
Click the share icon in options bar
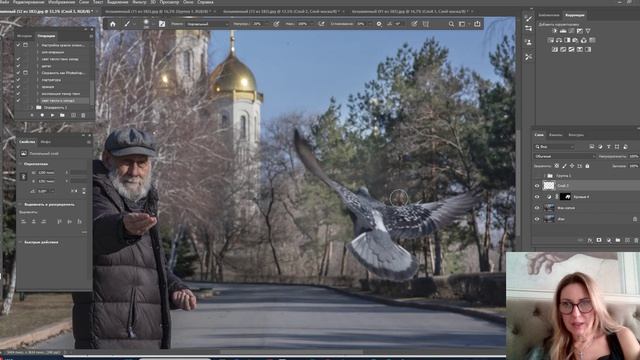pos(477,24)
